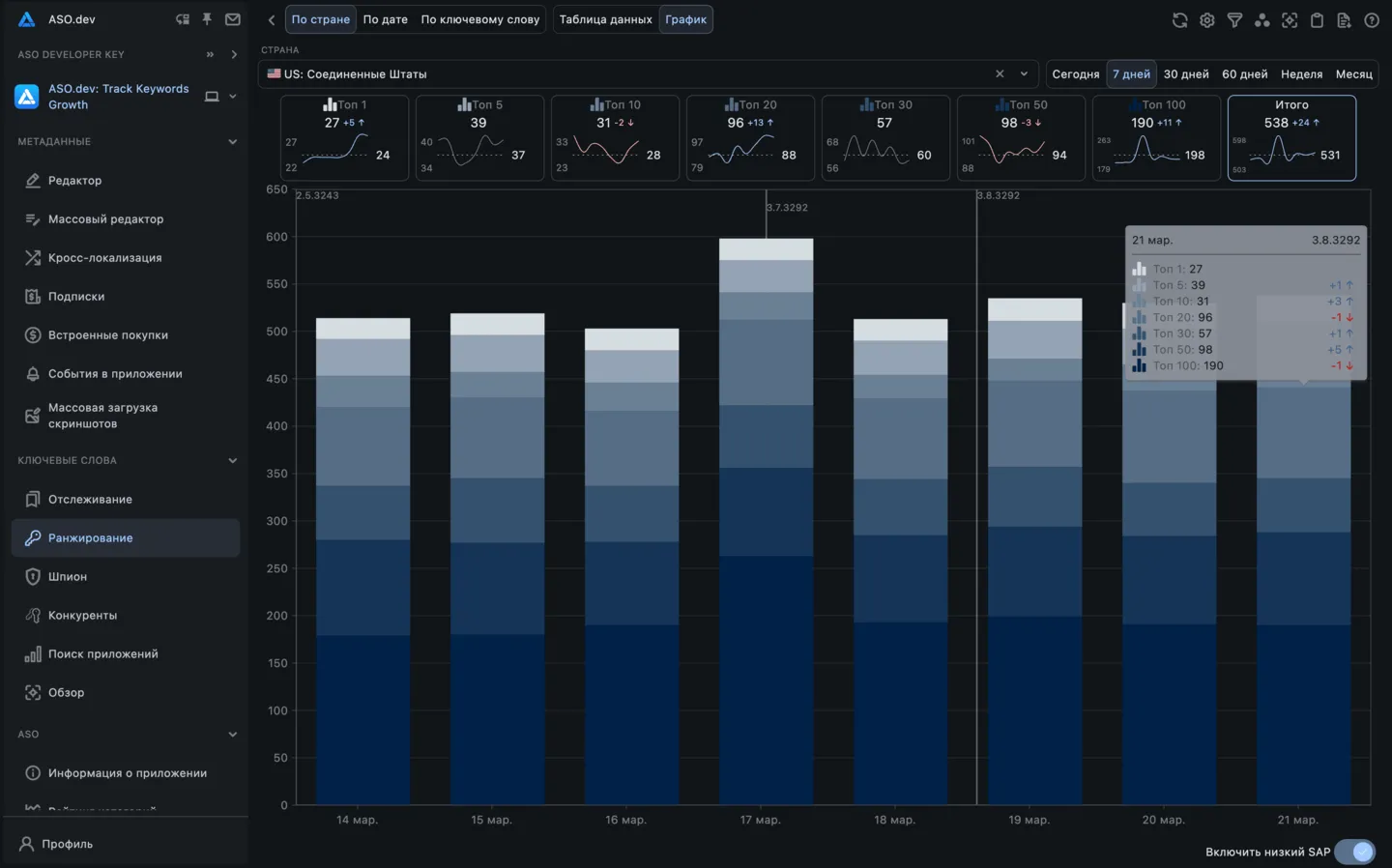Screen dimensions: 1392x868
Task: Click the 17 мар. chart bar
Action: click(x=766, y=522)
